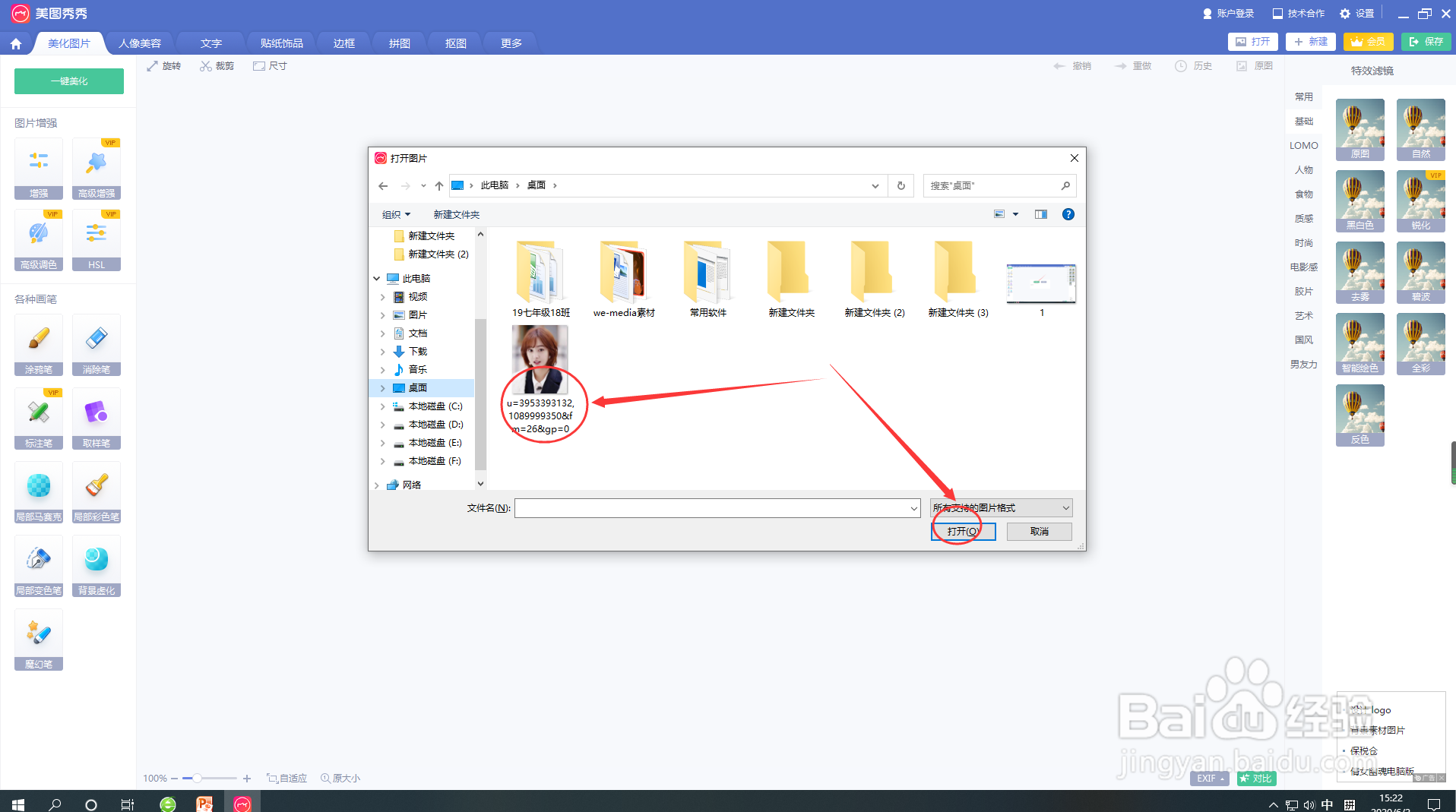
Task: Collapse the 此电脑 tree item
Action: [x=376, y=278]
